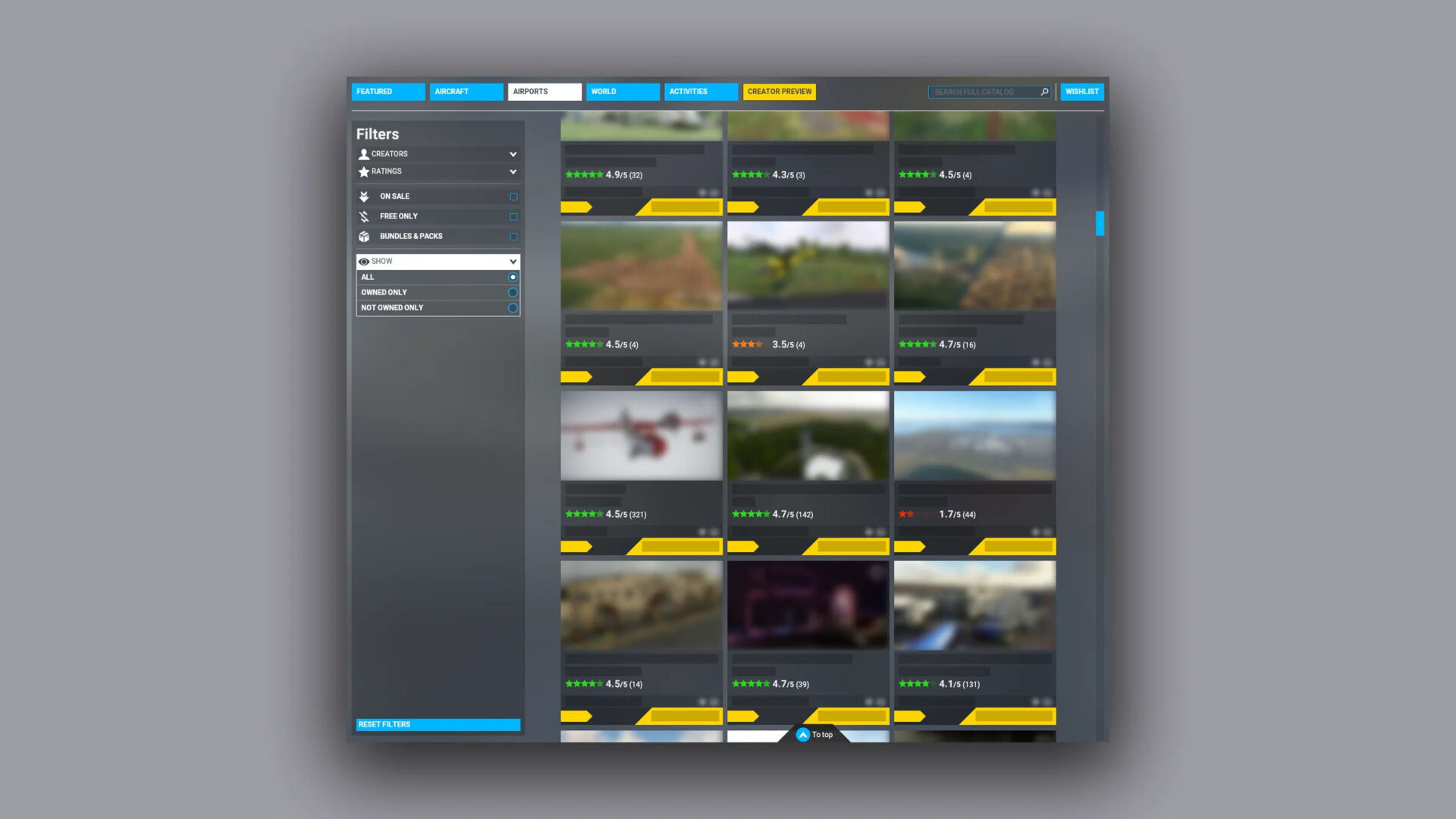Select the FEATURED tab
The width and height of the screenshot is (1456, 819).
(x=388, y=91)
